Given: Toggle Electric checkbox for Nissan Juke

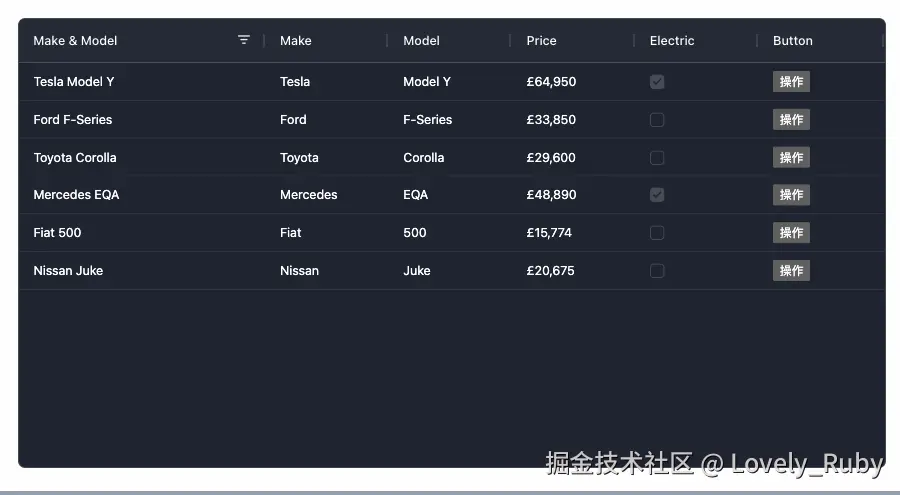Looking at the screenshot, I should click(657, 271).
